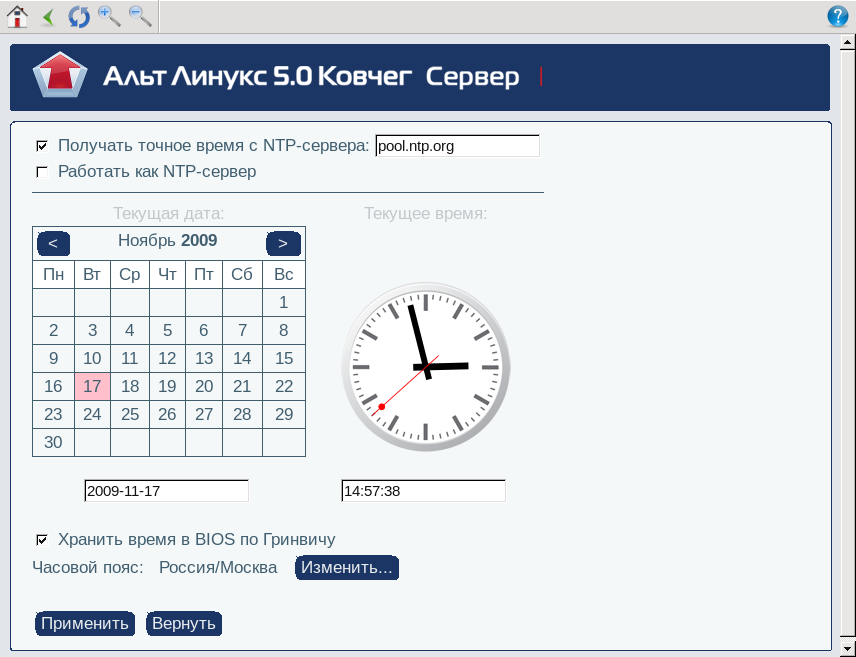
Task: Click the Home icon in toolbar
Action: (x=16, y=16)
